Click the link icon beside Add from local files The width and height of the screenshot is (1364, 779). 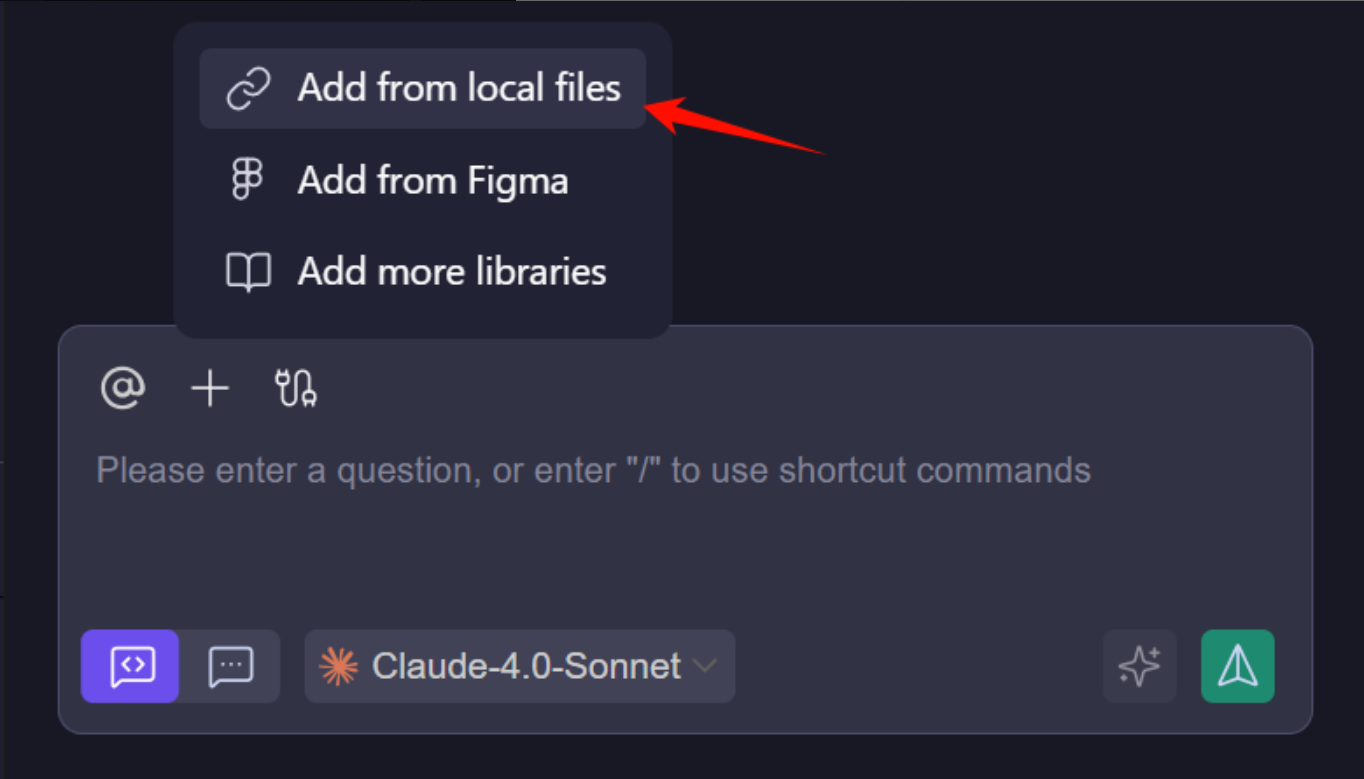(x=248, y=89)
